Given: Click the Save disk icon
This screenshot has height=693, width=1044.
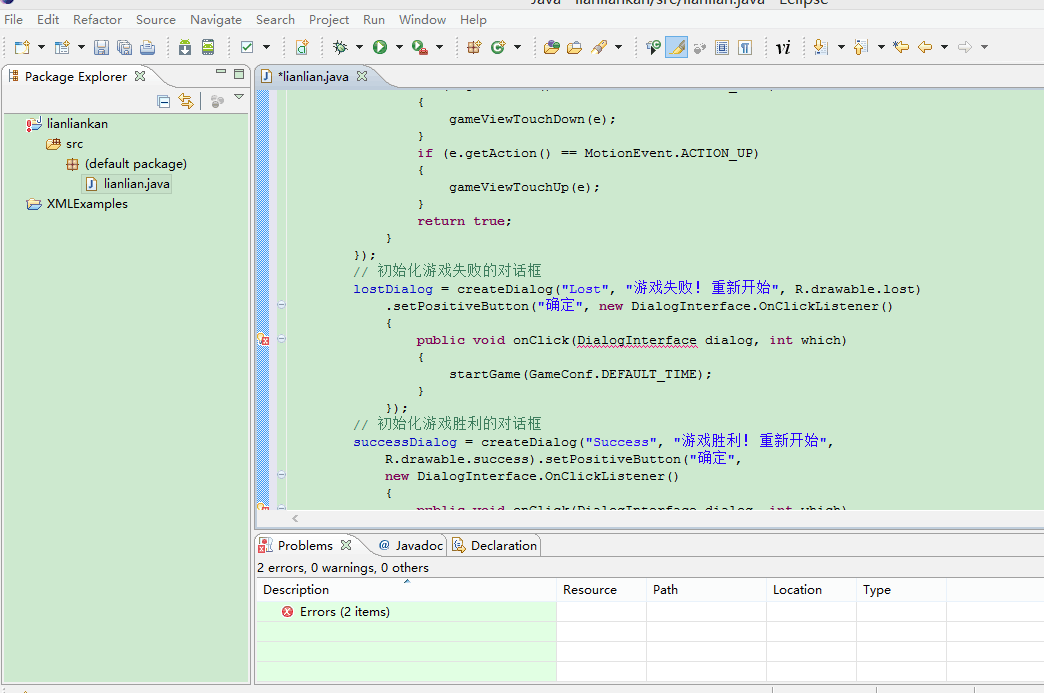Looking at the screenshot, I should tap(101, 47).
